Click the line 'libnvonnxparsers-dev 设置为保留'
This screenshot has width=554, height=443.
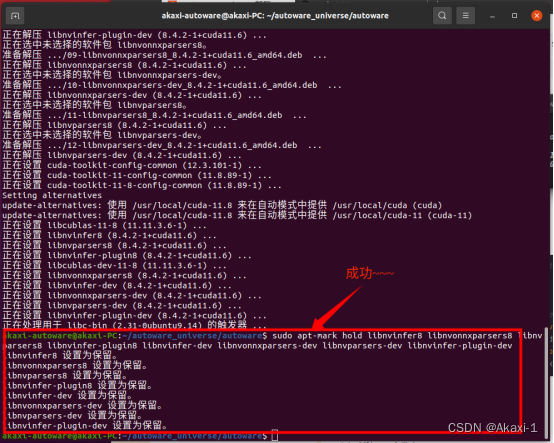coord(83,406)
